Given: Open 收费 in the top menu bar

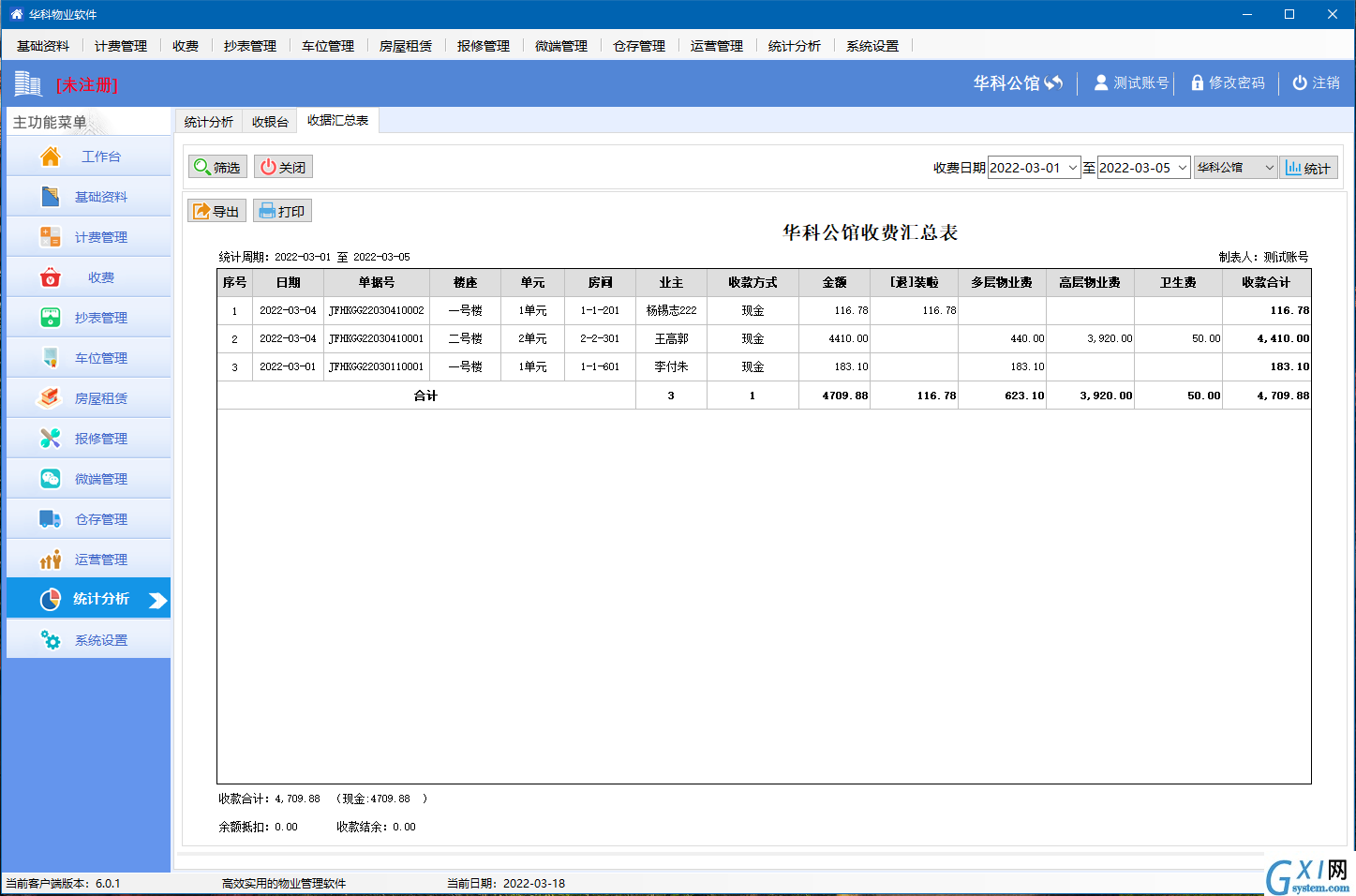Looking at the screenshot, I should pos(186,46).
